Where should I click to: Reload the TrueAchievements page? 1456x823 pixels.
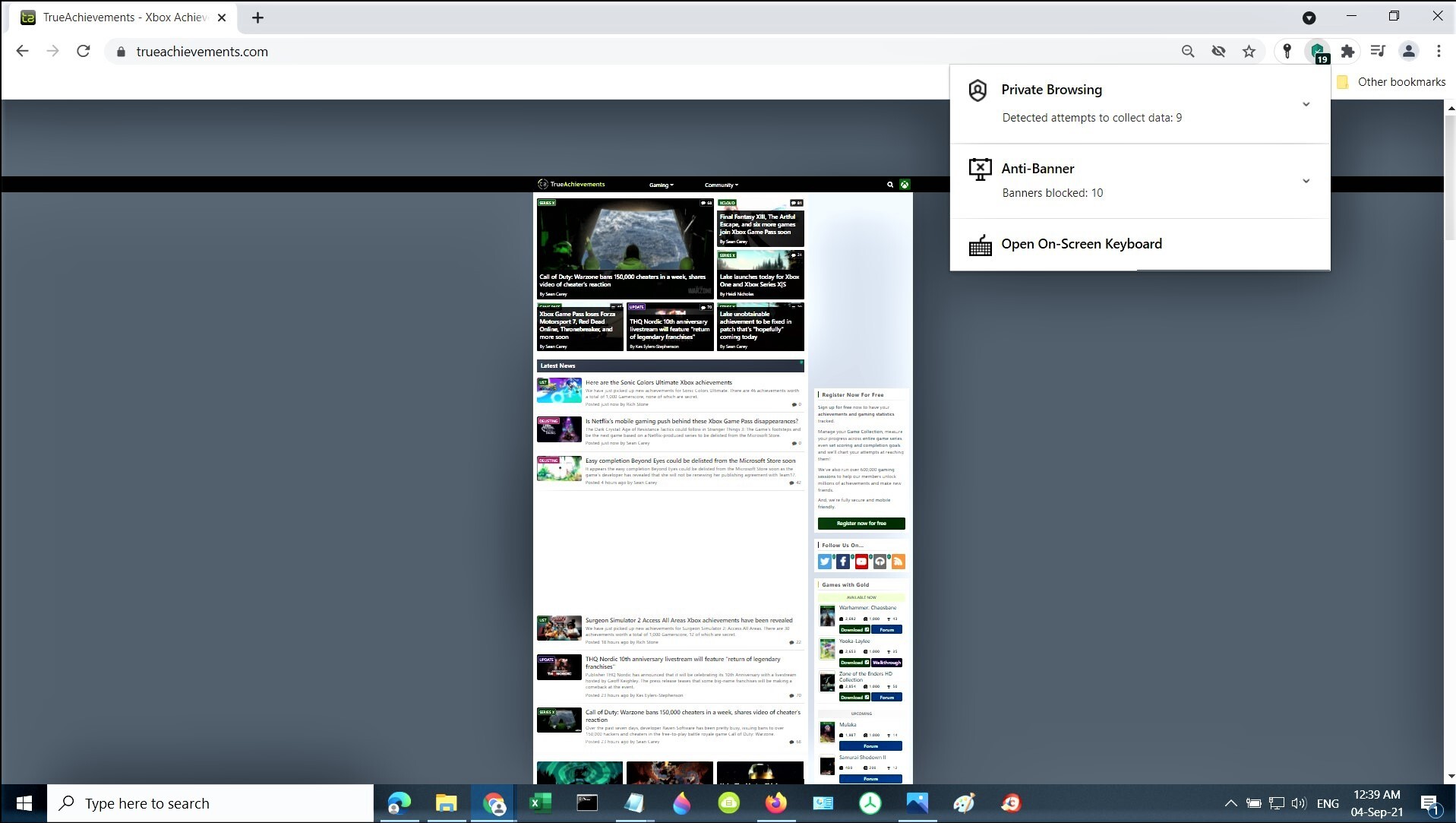[84, 52]
